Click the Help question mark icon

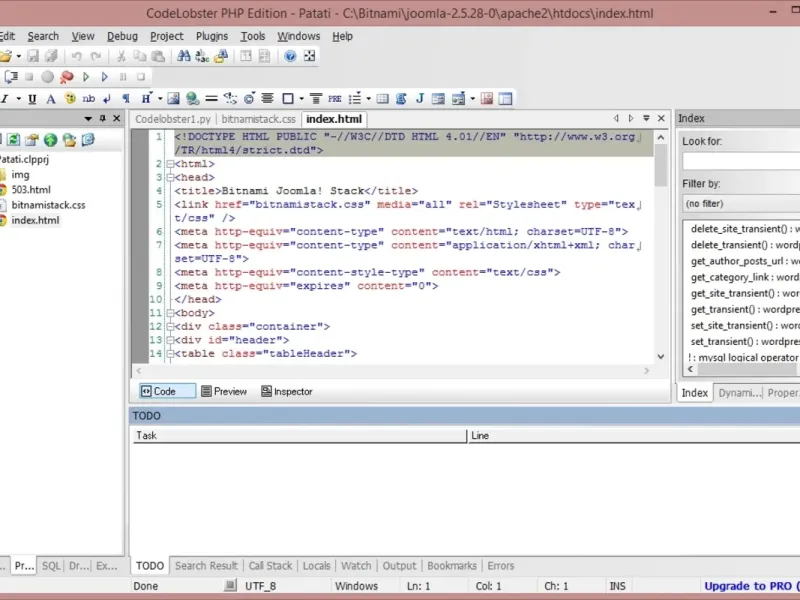tap(290, 57)
